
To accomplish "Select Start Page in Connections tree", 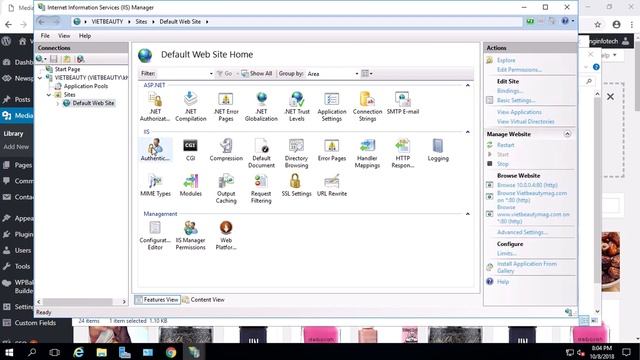I will (x=67, y=69).
